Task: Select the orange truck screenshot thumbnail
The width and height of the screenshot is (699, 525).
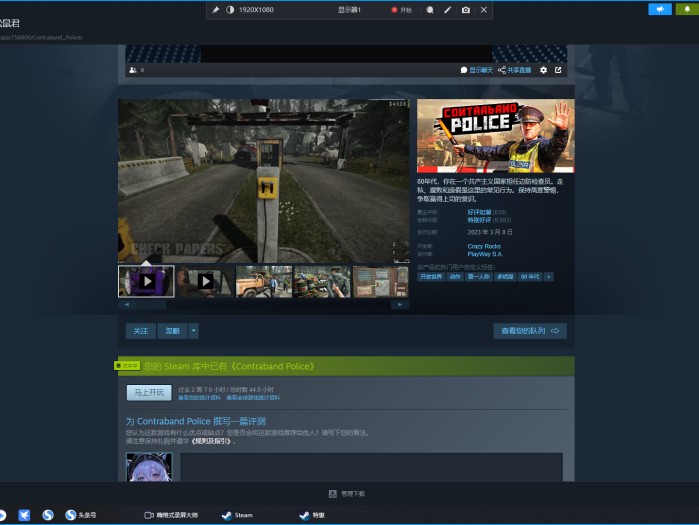Action: [x=263, y=281]
